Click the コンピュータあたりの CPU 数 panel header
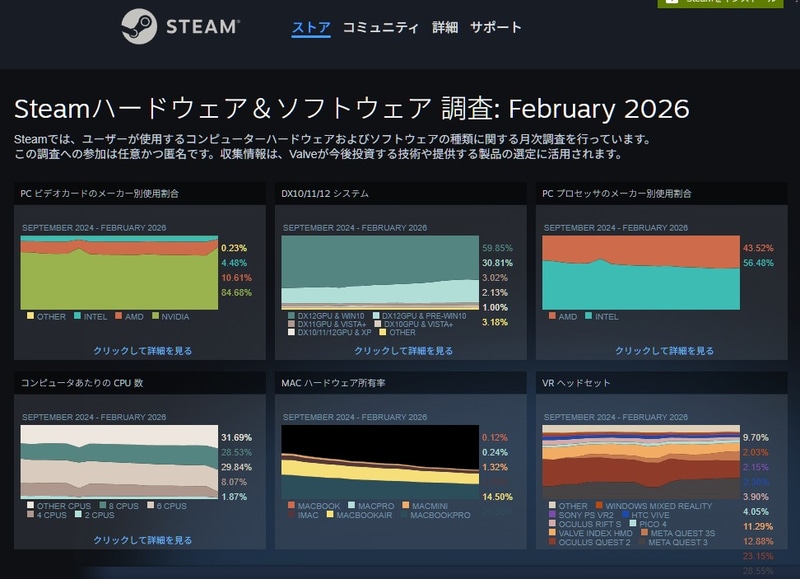Viewport: 800px width, 579px height. (x=140, y=383)
